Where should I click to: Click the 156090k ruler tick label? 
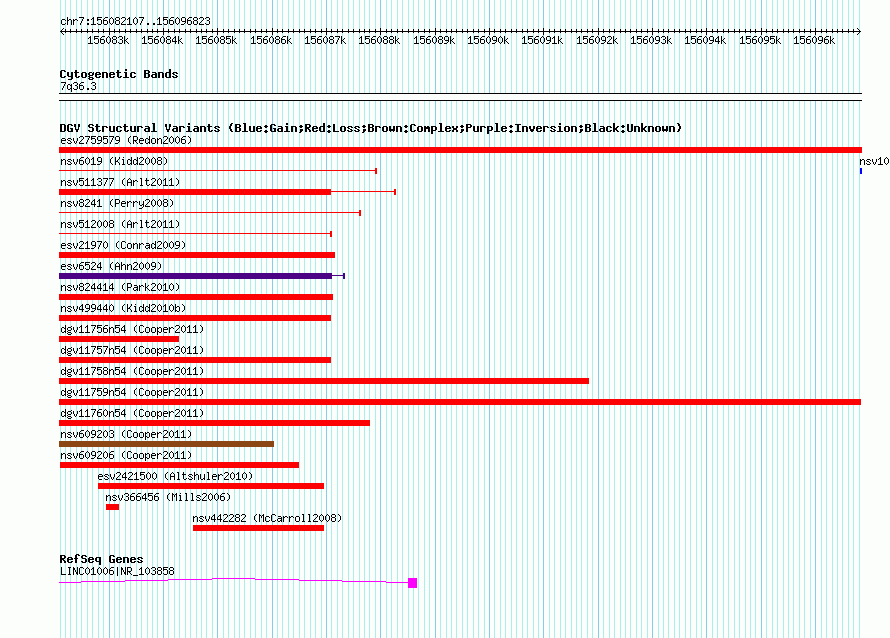[488, 40]
